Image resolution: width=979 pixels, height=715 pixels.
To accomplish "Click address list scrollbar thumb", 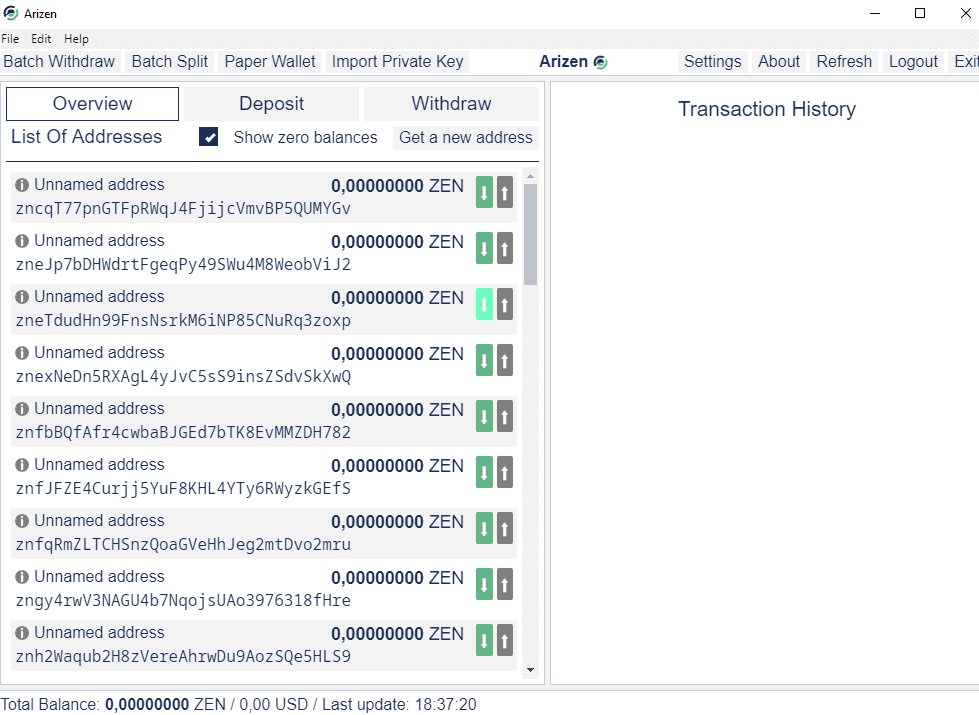I will (530, 234).
